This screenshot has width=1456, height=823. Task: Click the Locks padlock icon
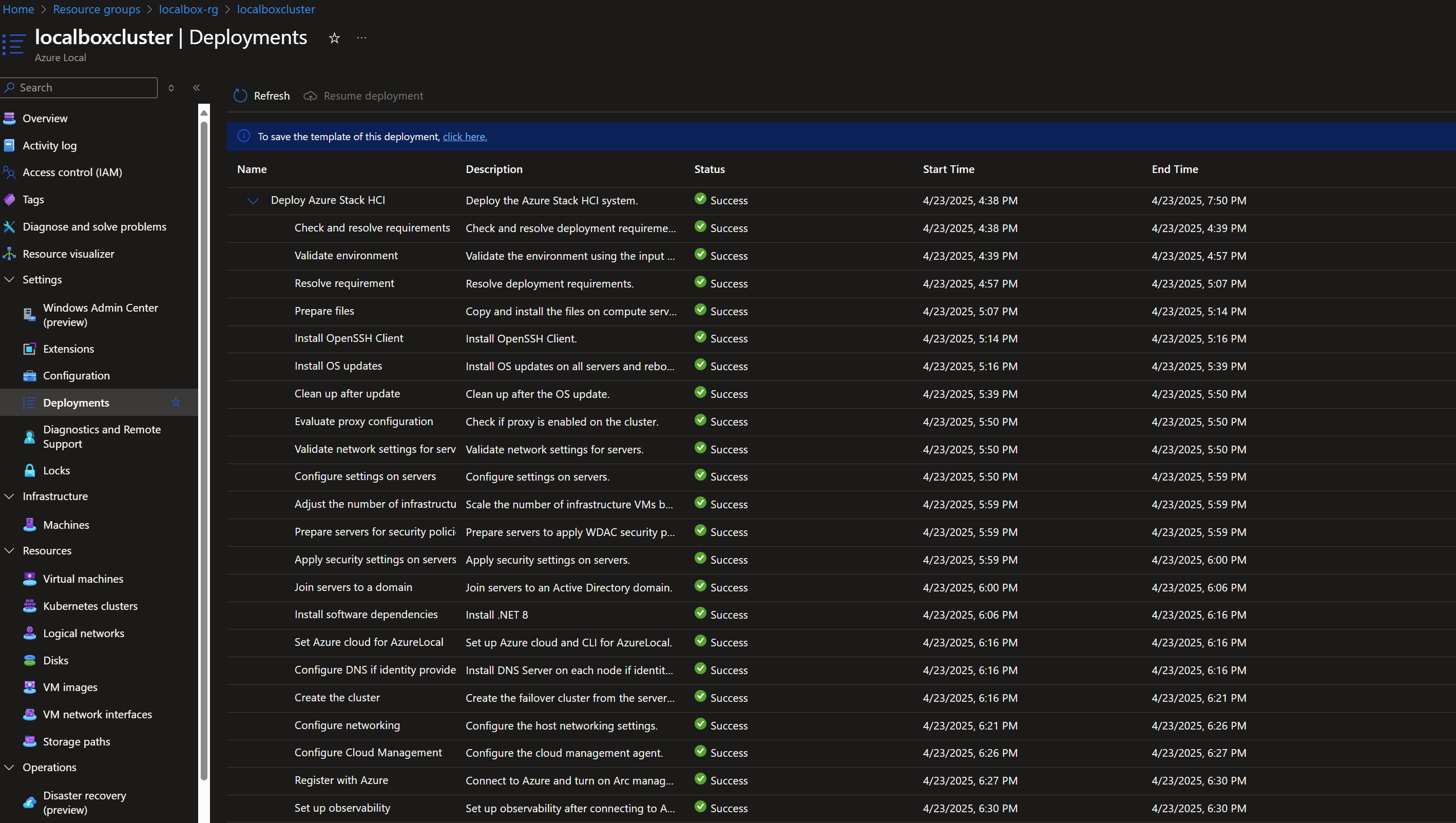click(x=29, y=470)
